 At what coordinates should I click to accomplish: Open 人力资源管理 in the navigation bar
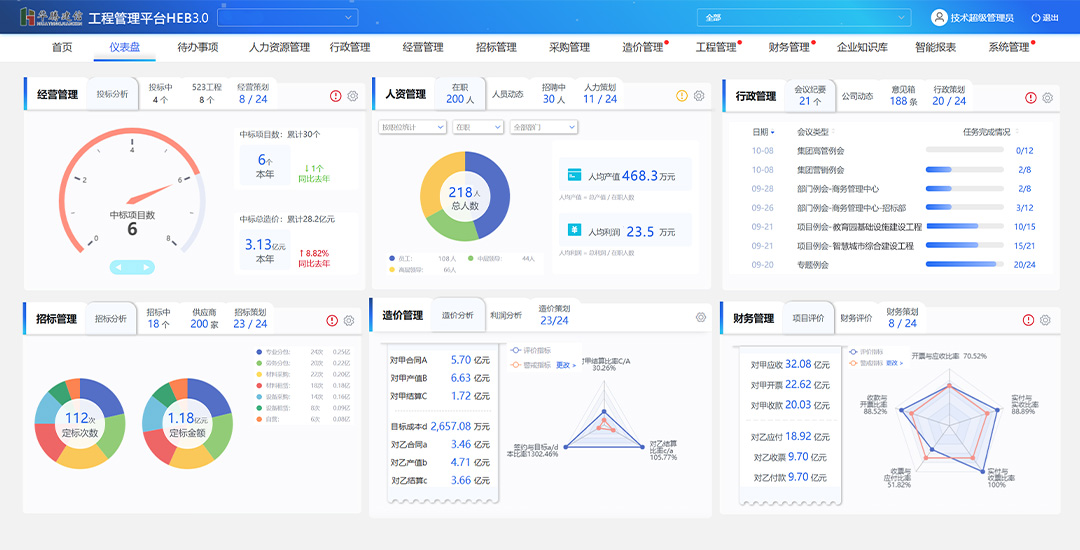279,47
